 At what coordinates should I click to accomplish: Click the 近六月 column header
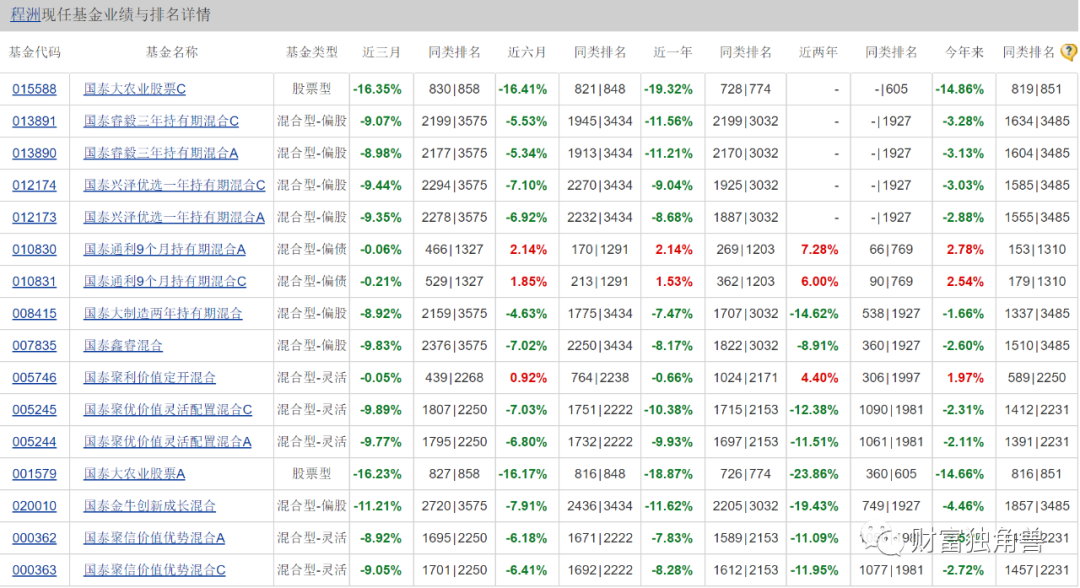click(526, 52)
